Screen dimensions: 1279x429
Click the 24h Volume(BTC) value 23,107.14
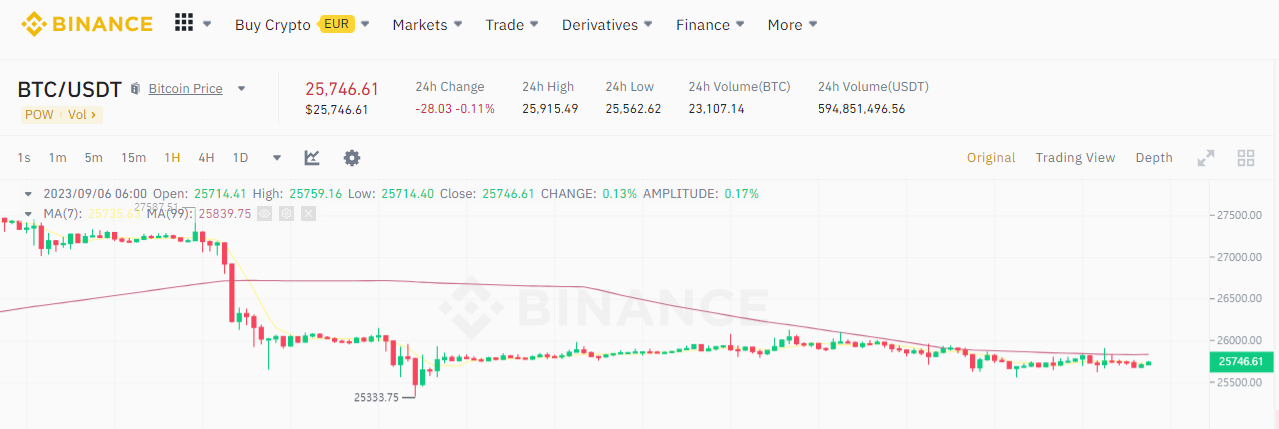tap(716, 109)
